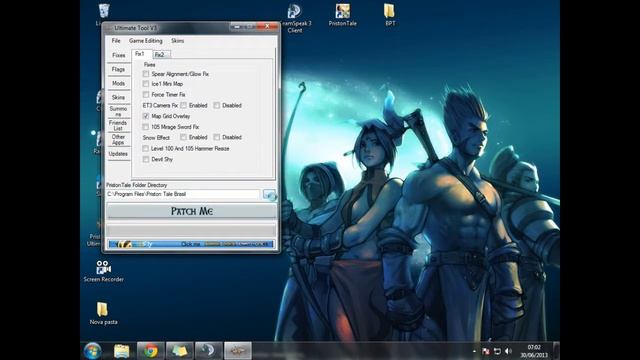Close the Ultimate Tool V3 window

point(267,27)
